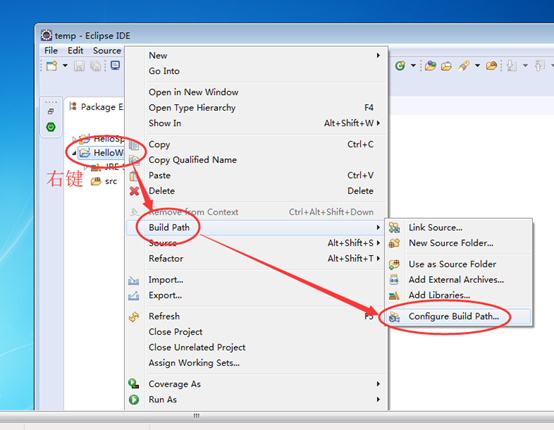Image resolution: width=554 pixels, height=430 pixels.
Task: Open dropdown beside Next Annotation icon
Action: click(x=525, y=66)
